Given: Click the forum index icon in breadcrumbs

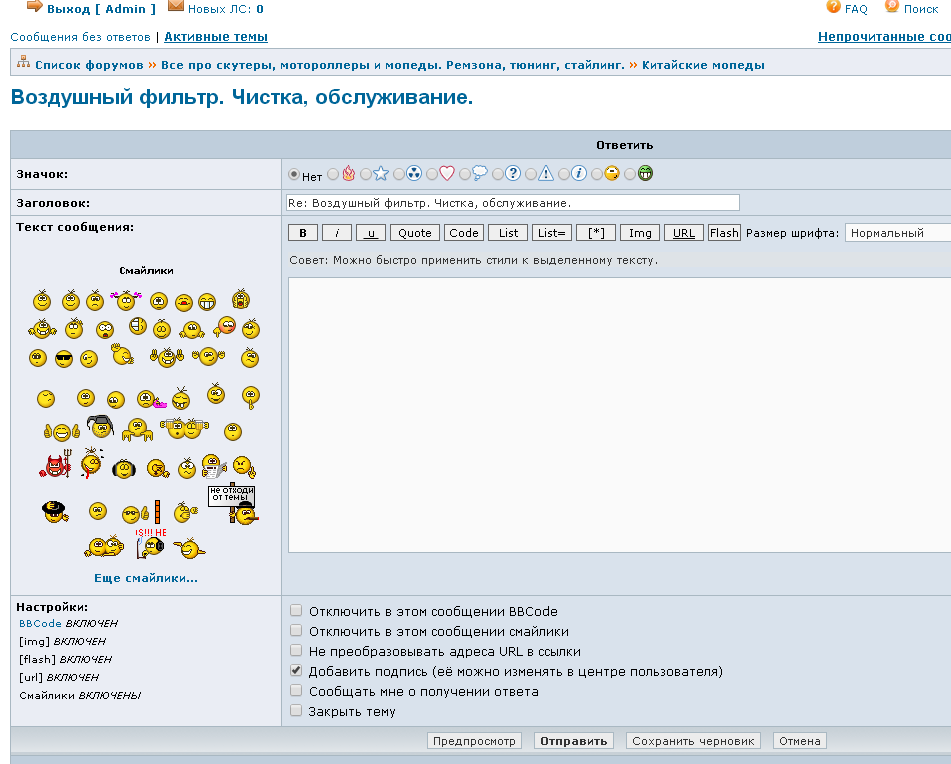Looking at the screenshot, I should (x=23, y=64).
